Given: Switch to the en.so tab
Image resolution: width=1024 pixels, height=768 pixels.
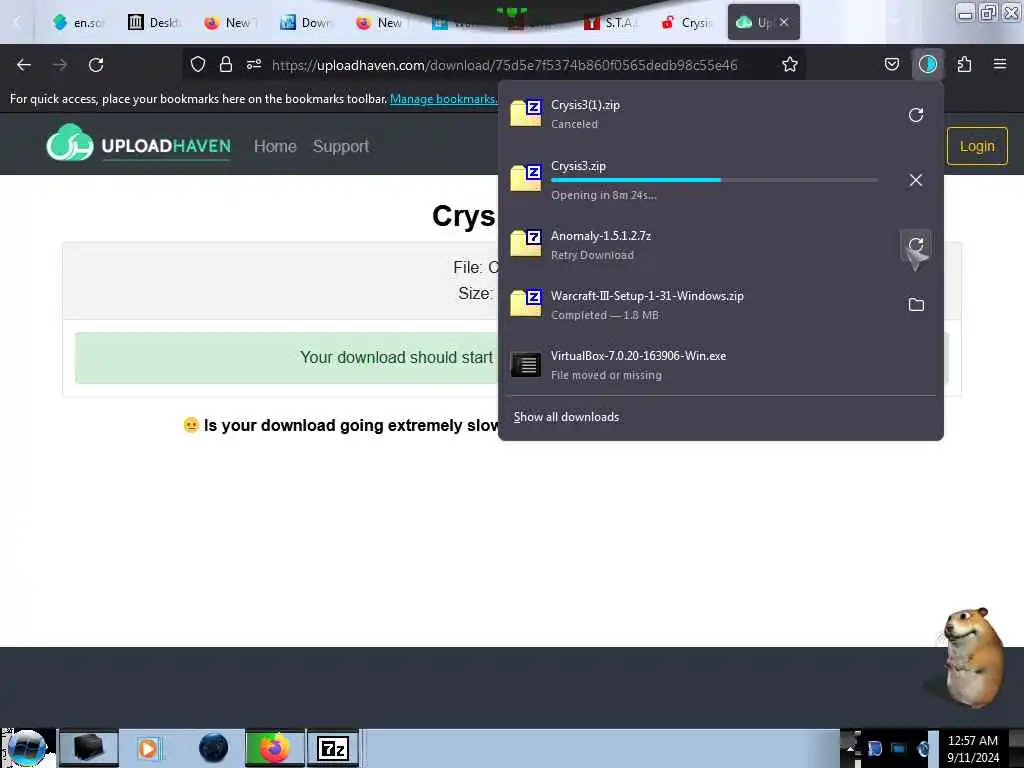Looking at the screenshot, I should tap(78, 22).
